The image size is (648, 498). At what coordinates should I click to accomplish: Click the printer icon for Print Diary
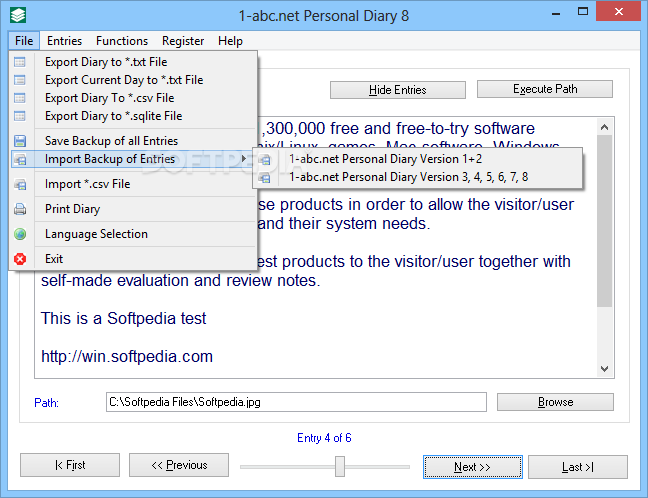pyautogui.click(x=20, y=209)
